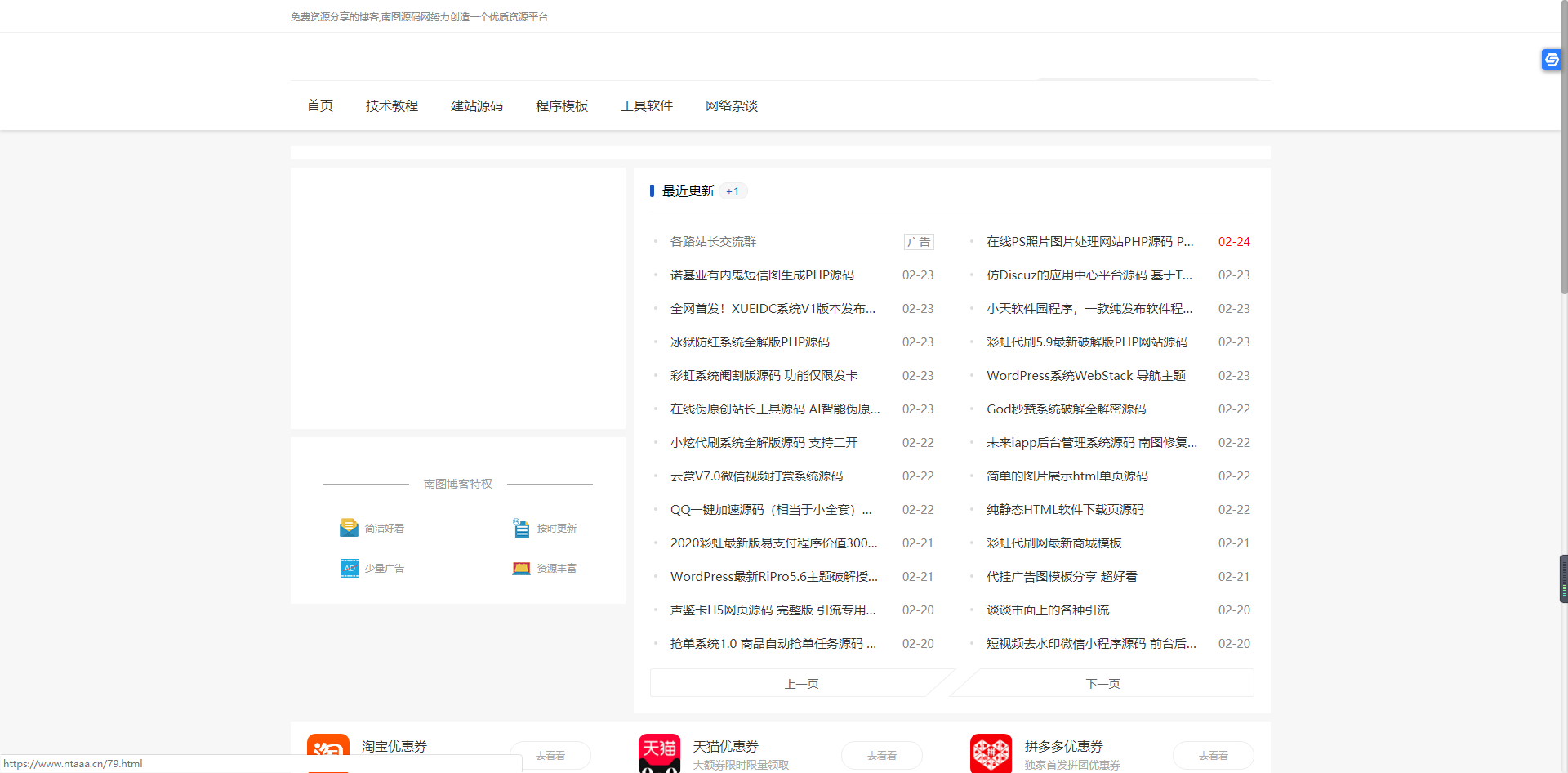Go to the 首页 menu item
Screen dimensions: 1568x773
point(319,105)
